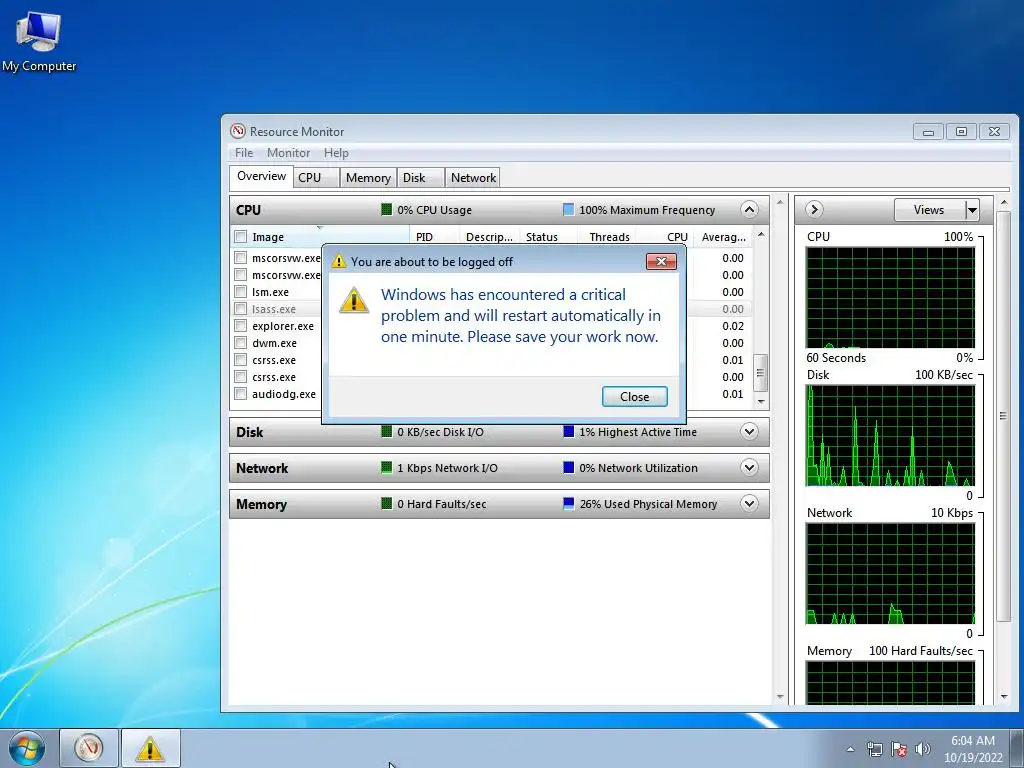Click the volume speaker tray icon
The height and width of the screenshot is (768, 1024).
(923, 749)
